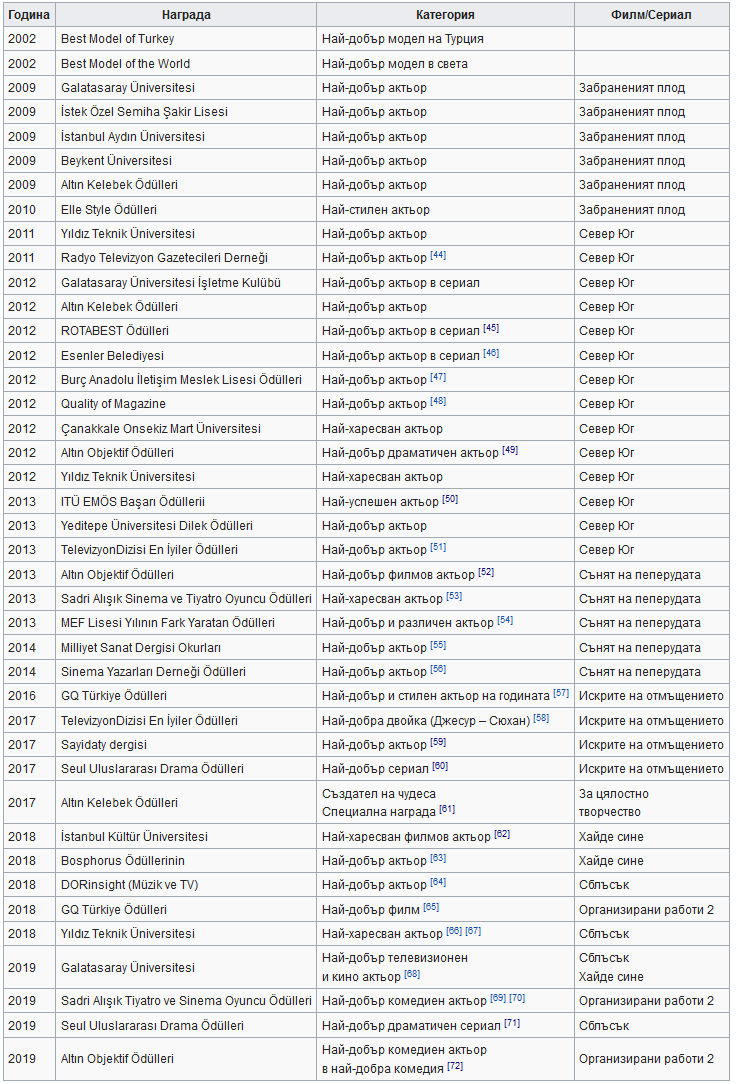This screenshot has height=1084, width=738.
Task: Click the Филм/Сериал column header
Action: tap(651, 15)
